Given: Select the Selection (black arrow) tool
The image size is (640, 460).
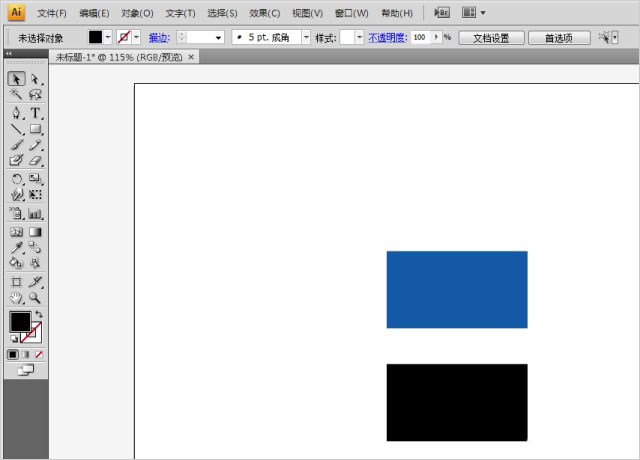Looking at the screenshot, I should point(16,79).
